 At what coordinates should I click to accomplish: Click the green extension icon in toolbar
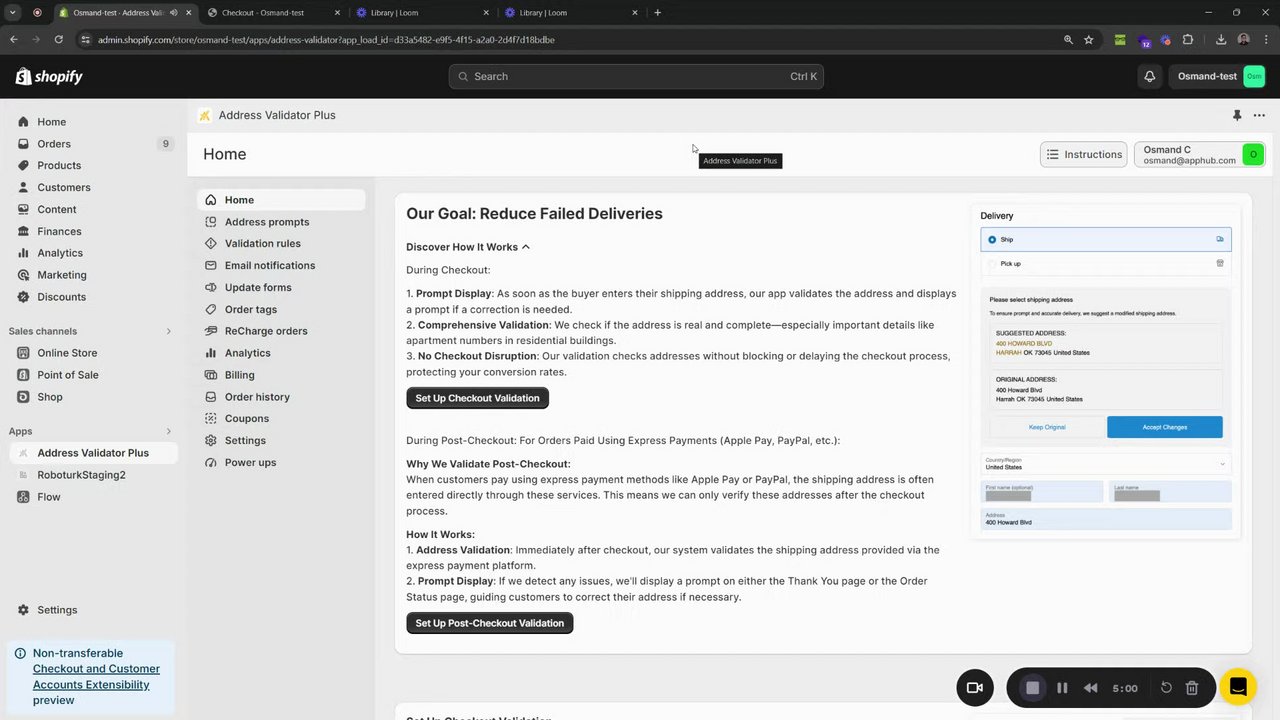pos(1120,39)
